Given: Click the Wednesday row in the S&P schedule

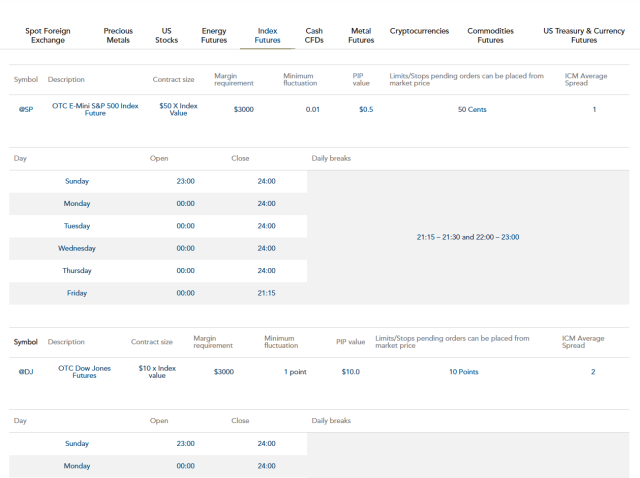Looking at the screenshot, I should tap(77, 248).
